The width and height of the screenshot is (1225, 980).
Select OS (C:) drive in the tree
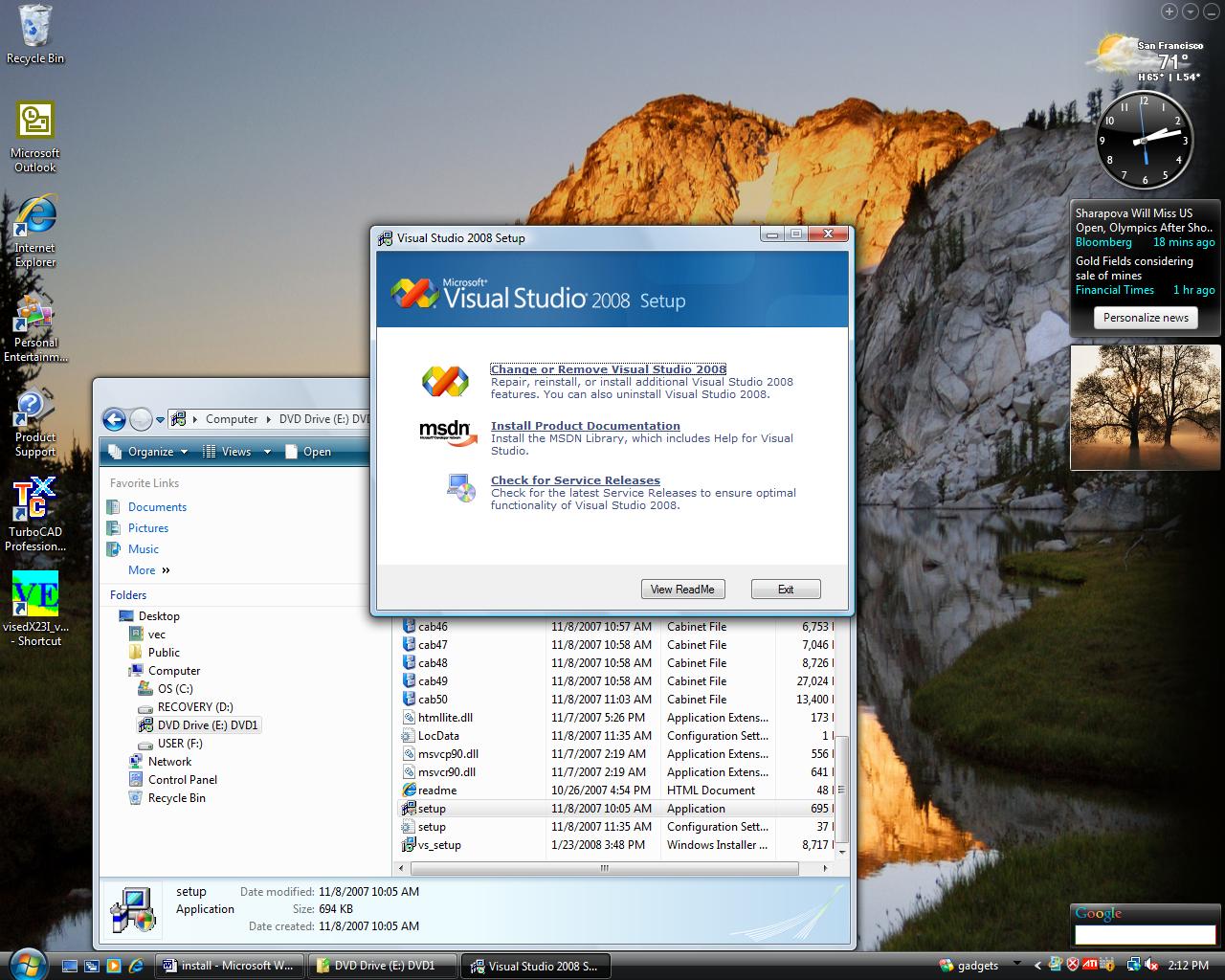tap(175, 689)
